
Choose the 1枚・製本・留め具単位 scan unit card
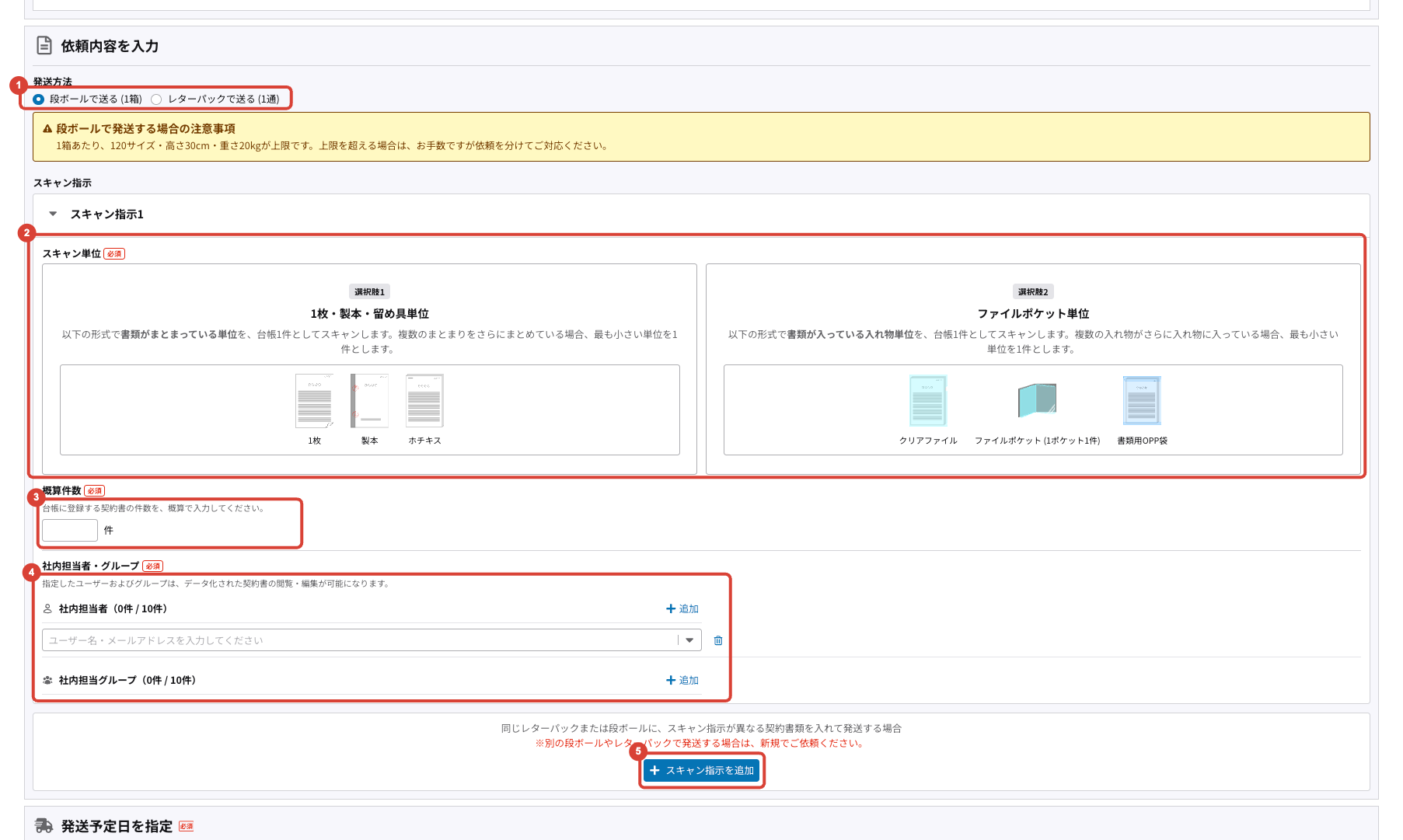[x=369, y=368]
